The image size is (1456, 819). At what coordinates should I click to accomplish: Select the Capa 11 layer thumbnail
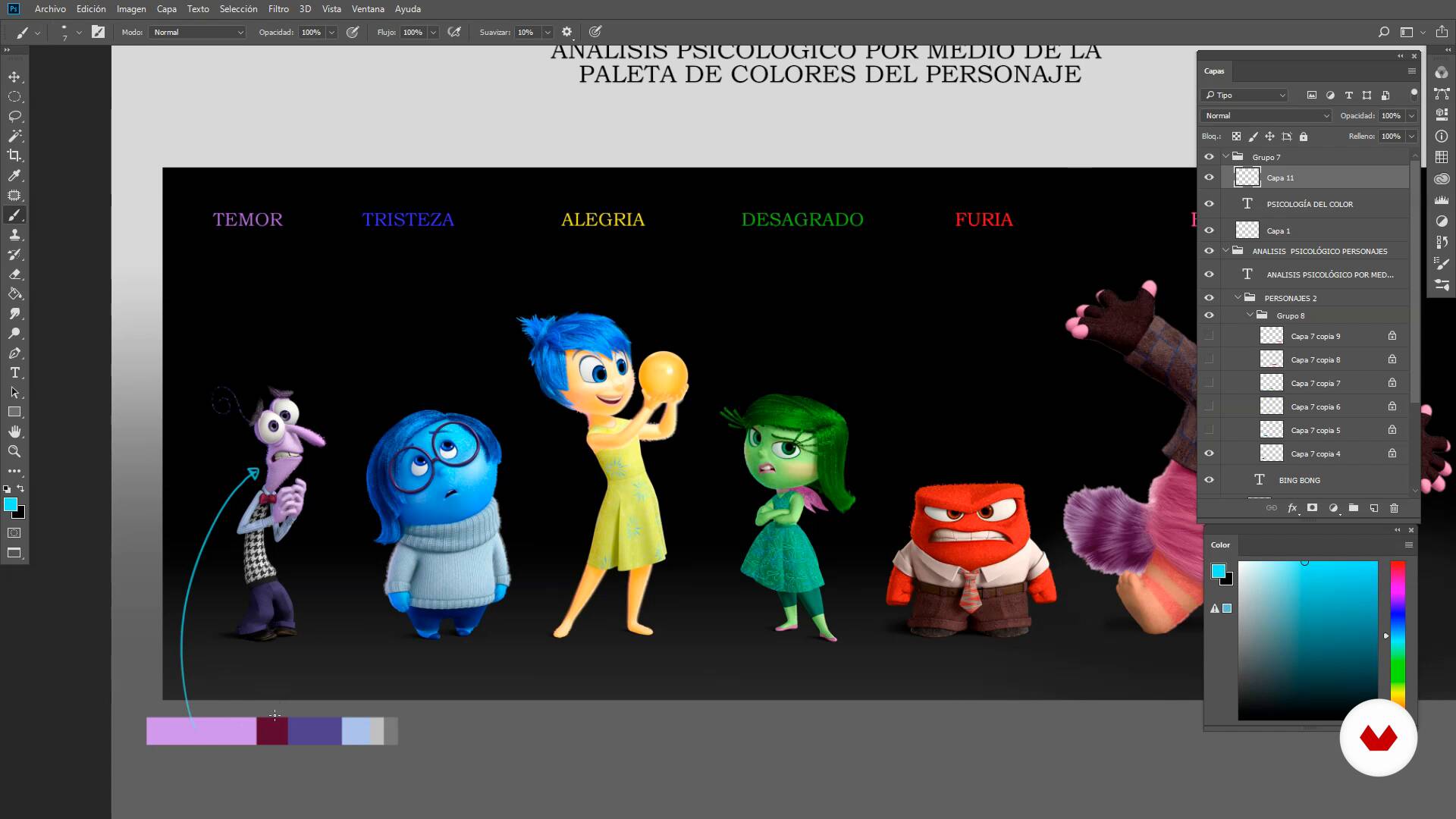click(x=1247, y=177)
